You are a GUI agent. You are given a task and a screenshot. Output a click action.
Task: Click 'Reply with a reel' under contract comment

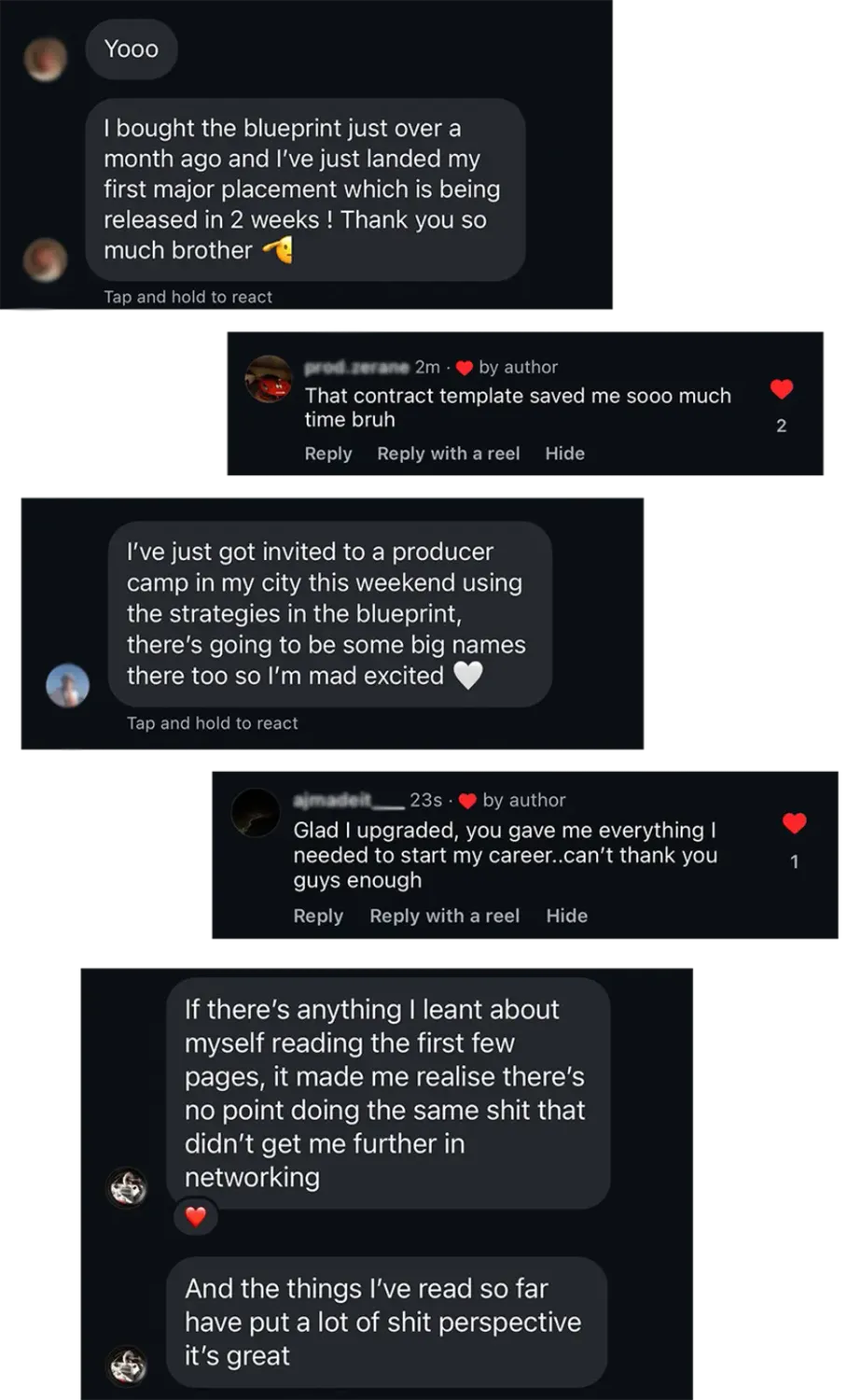(x=448, y=454)
